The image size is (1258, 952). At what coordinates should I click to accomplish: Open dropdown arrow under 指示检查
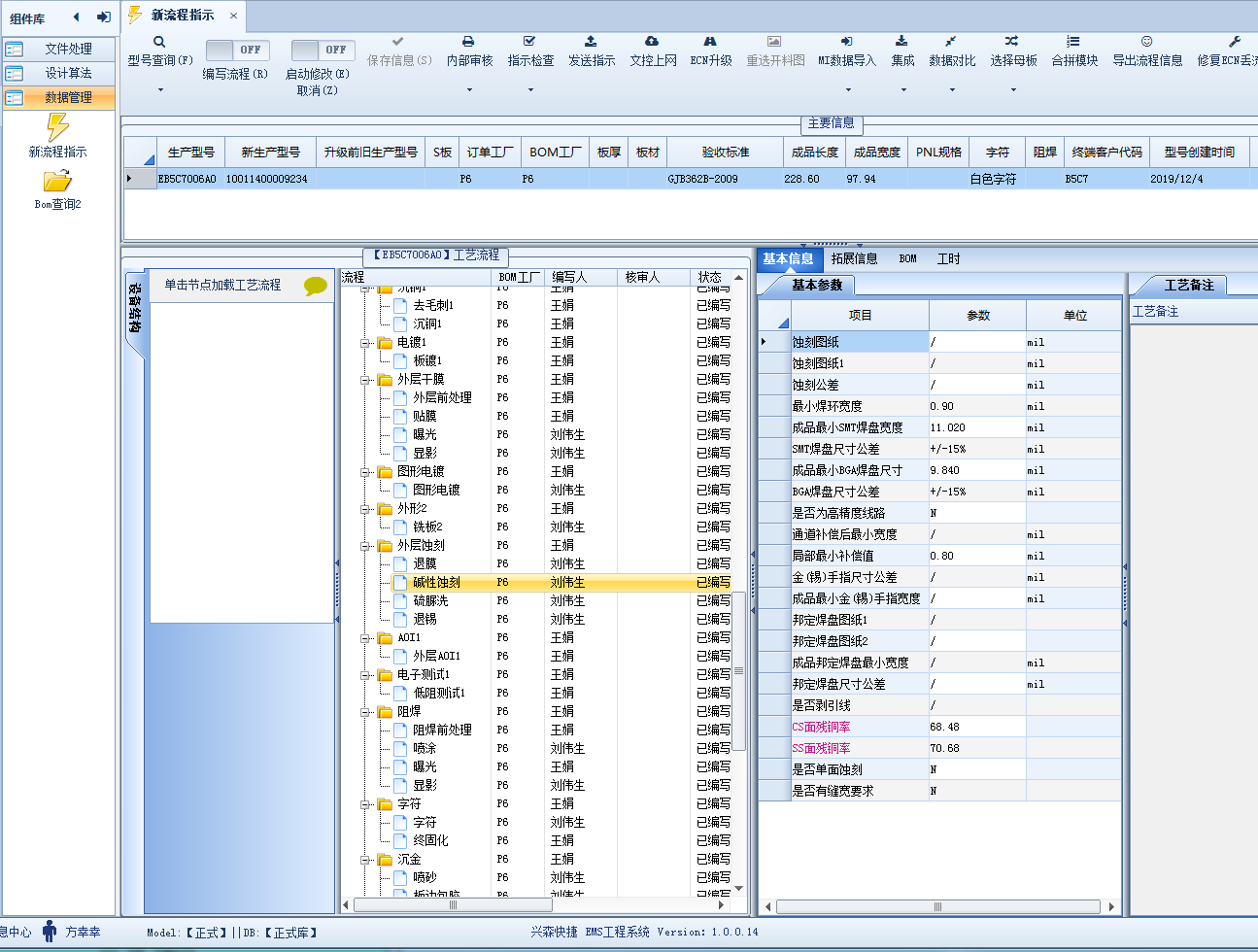click(530, 89)
